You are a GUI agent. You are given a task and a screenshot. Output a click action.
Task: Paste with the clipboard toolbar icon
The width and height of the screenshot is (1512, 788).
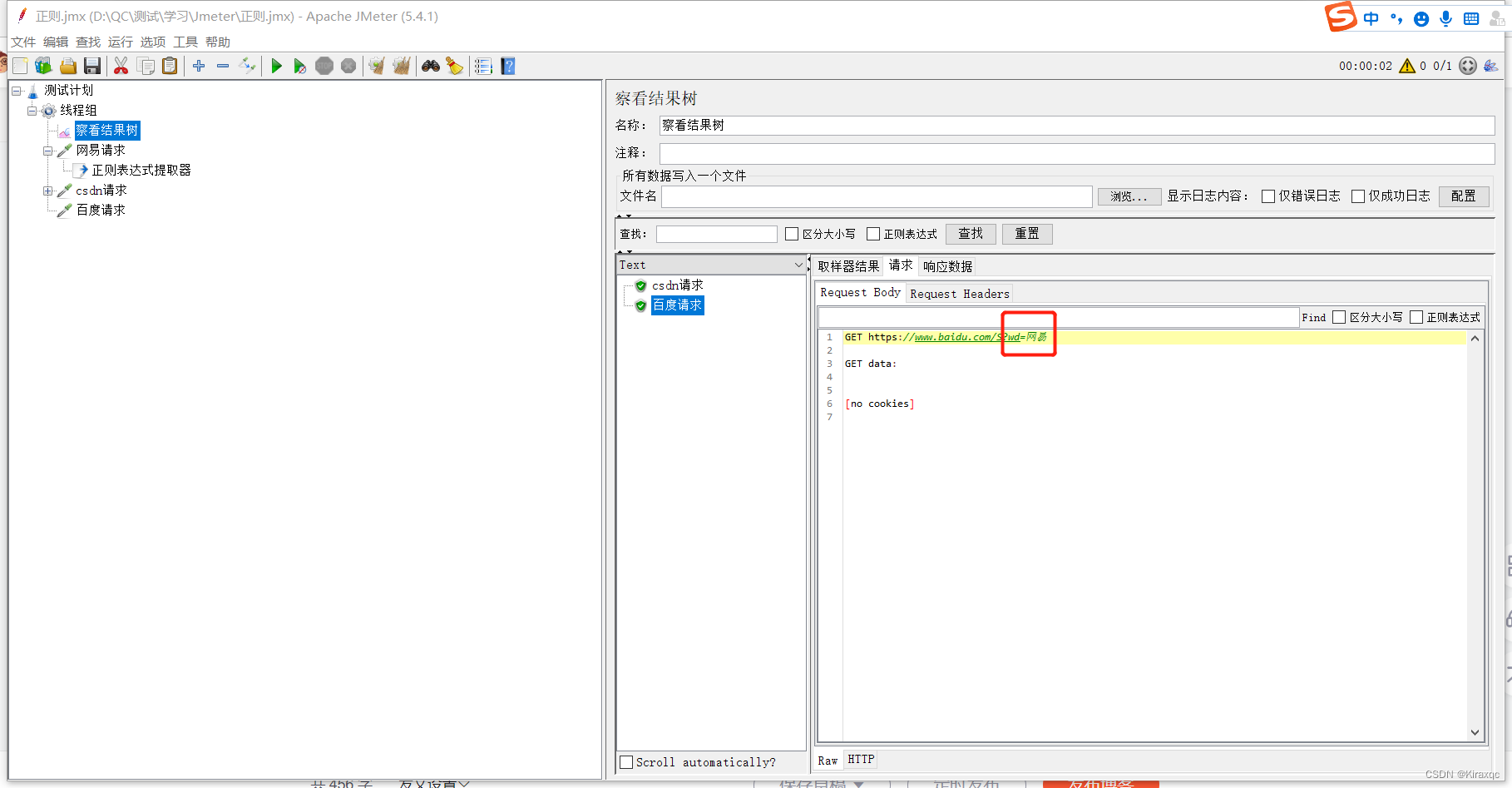pyautogui.click(x=170, y=66)
